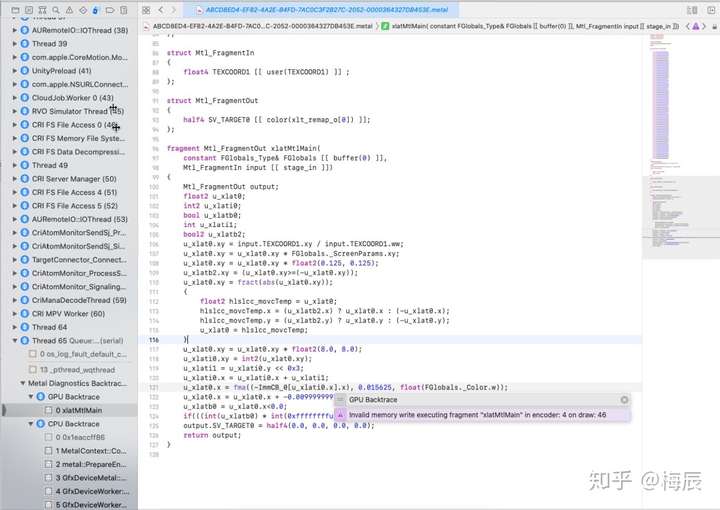Screen dimensions: 720x510
Task: Select frame 1 MetalContext::Co...
Action: point(69,451)
